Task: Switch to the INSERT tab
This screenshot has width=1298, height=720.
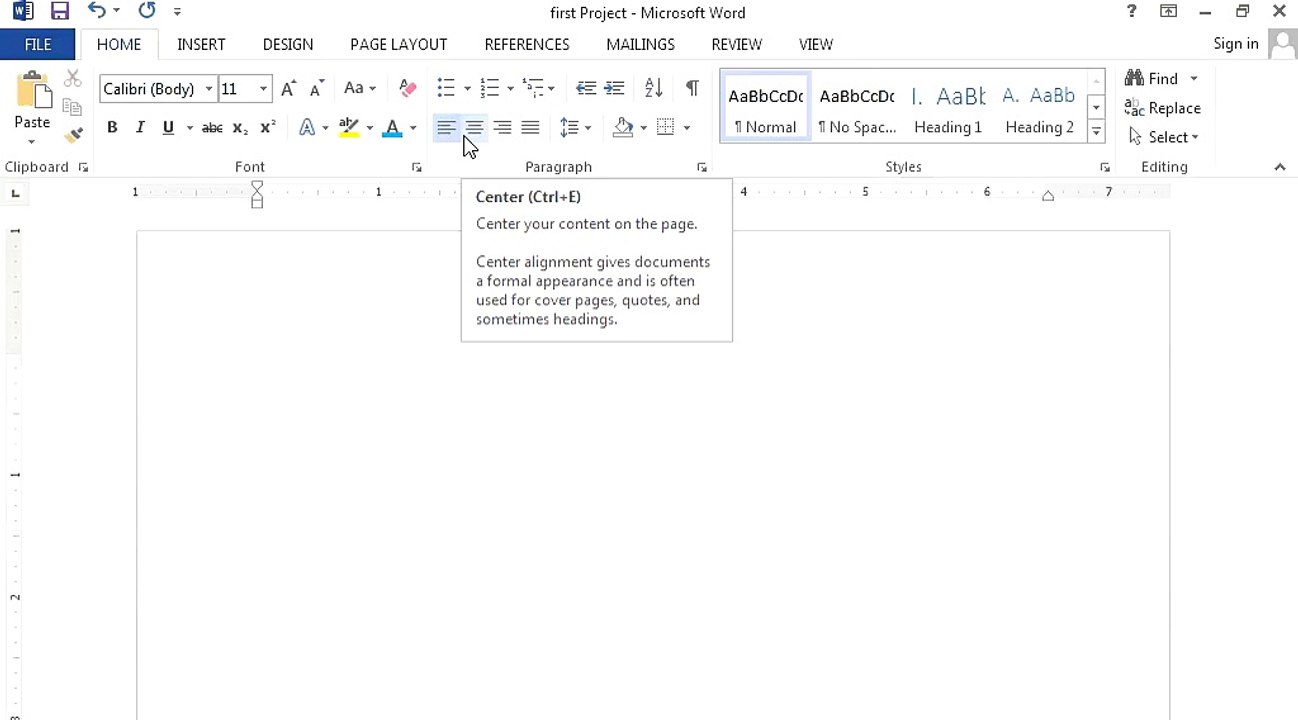Action: (x=201, y=44)
